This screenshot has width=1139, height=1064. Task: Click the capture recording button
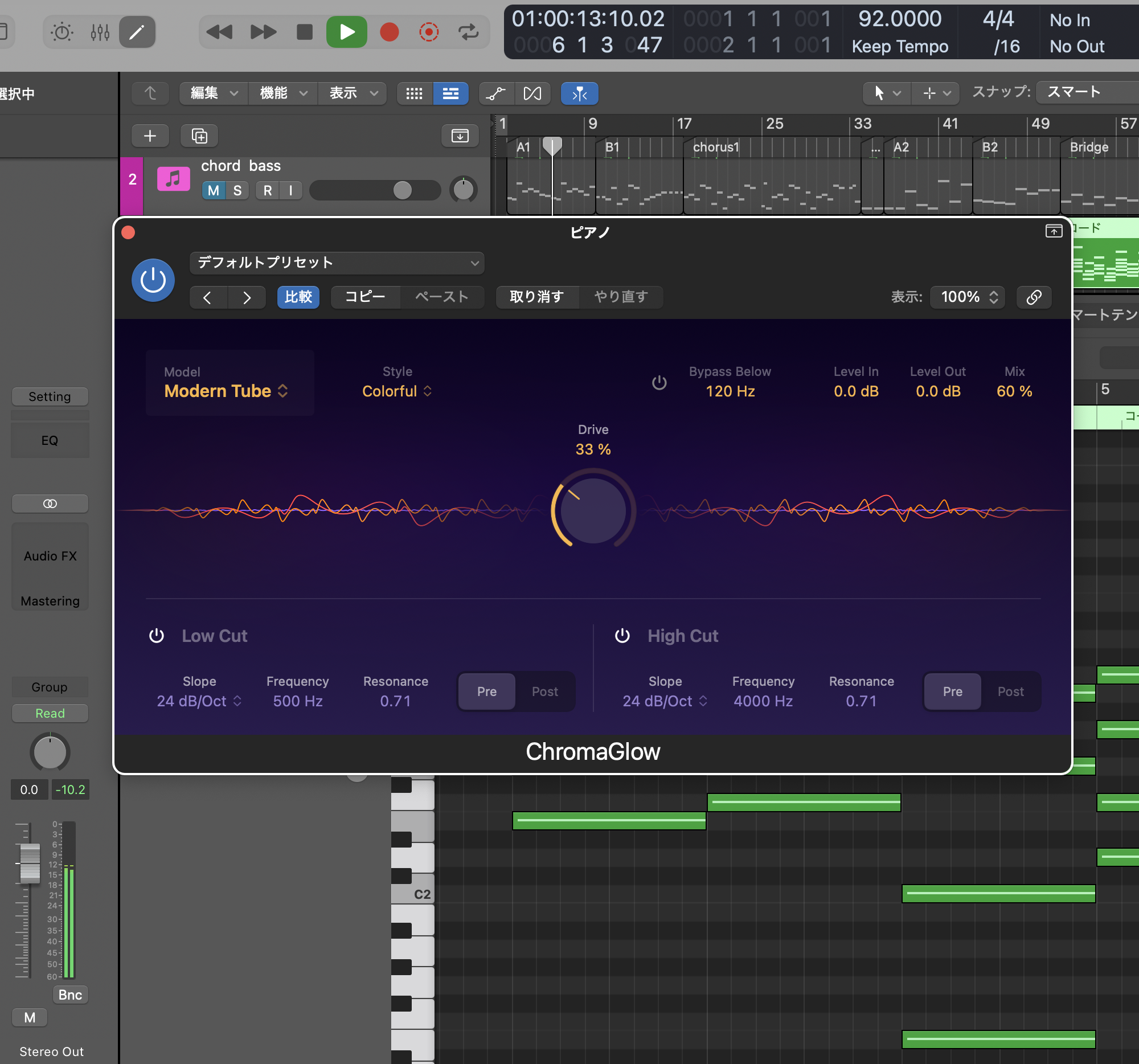[429, 32]
